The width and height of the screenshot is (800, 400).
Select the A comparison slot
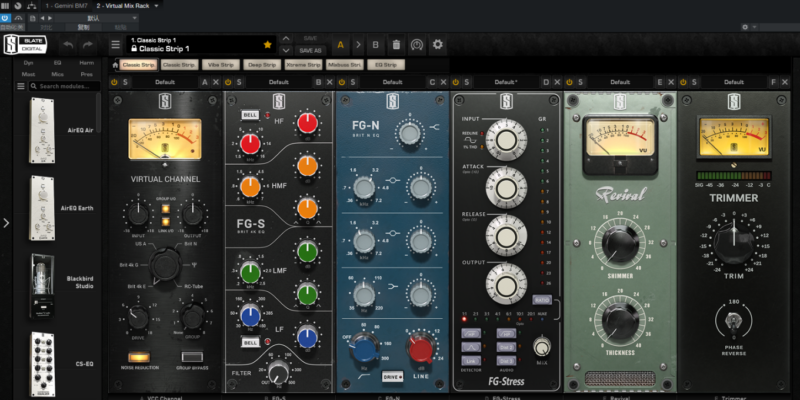(340, 45)
